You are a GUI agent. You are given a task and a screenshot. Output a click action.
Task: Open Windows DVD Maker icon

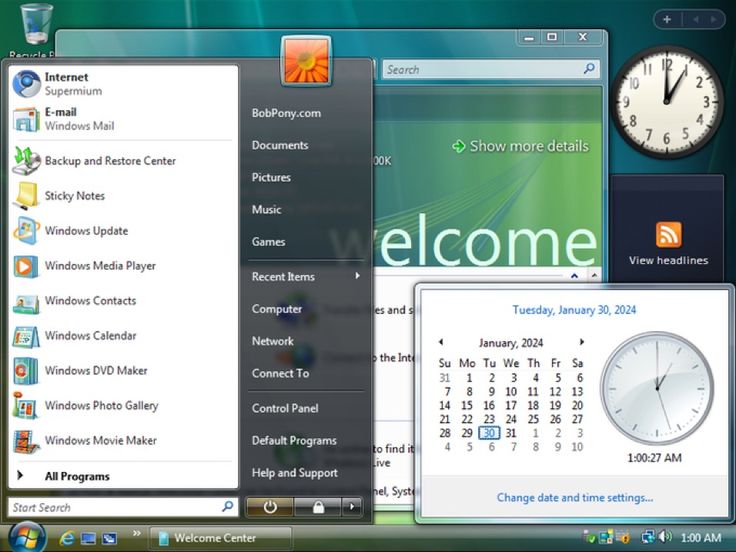pyautogui.click(x=25, y=371)
